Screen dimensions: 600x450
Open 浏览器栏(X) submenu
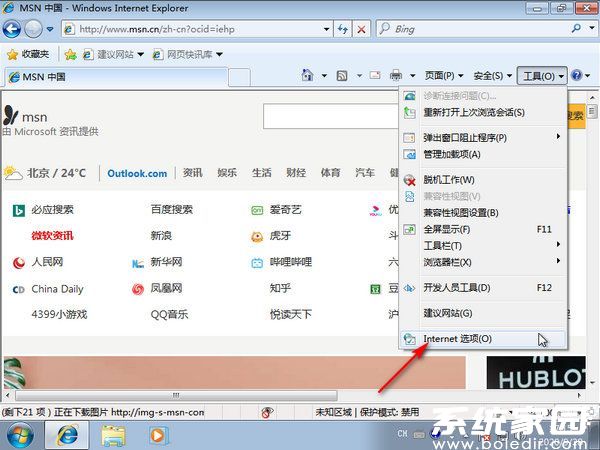pyautogui.click(x=483, y=262)
